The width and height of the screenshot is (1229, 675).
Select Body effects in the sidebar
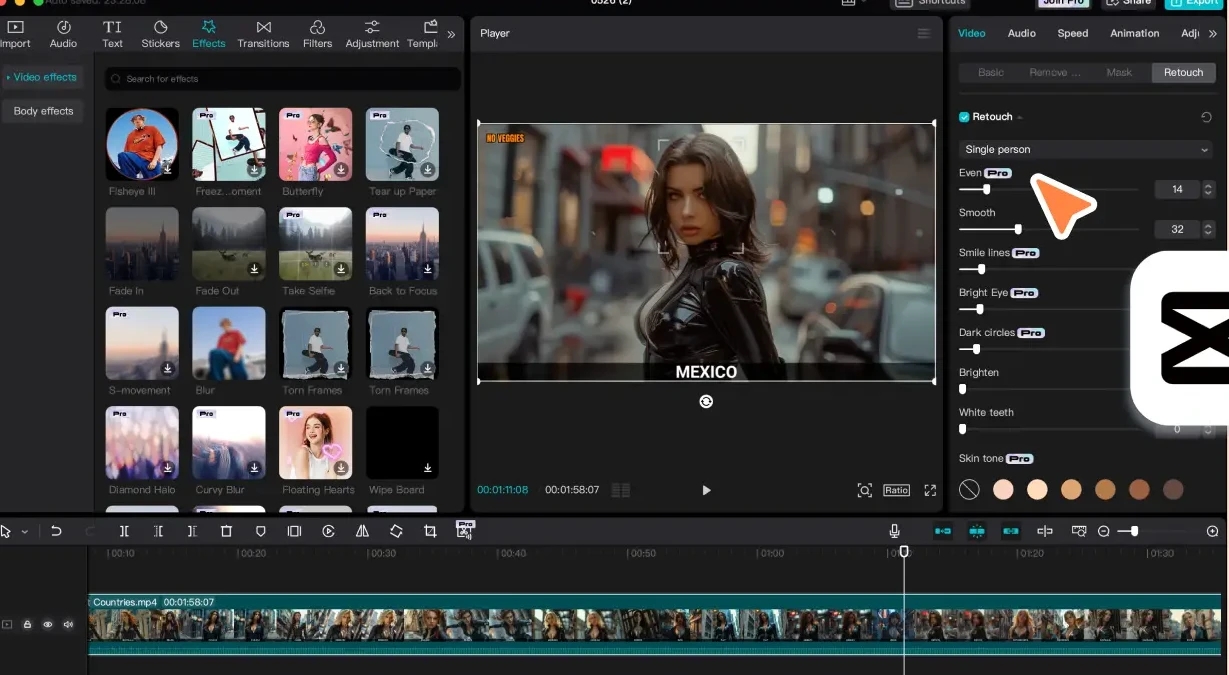[43, 111]
